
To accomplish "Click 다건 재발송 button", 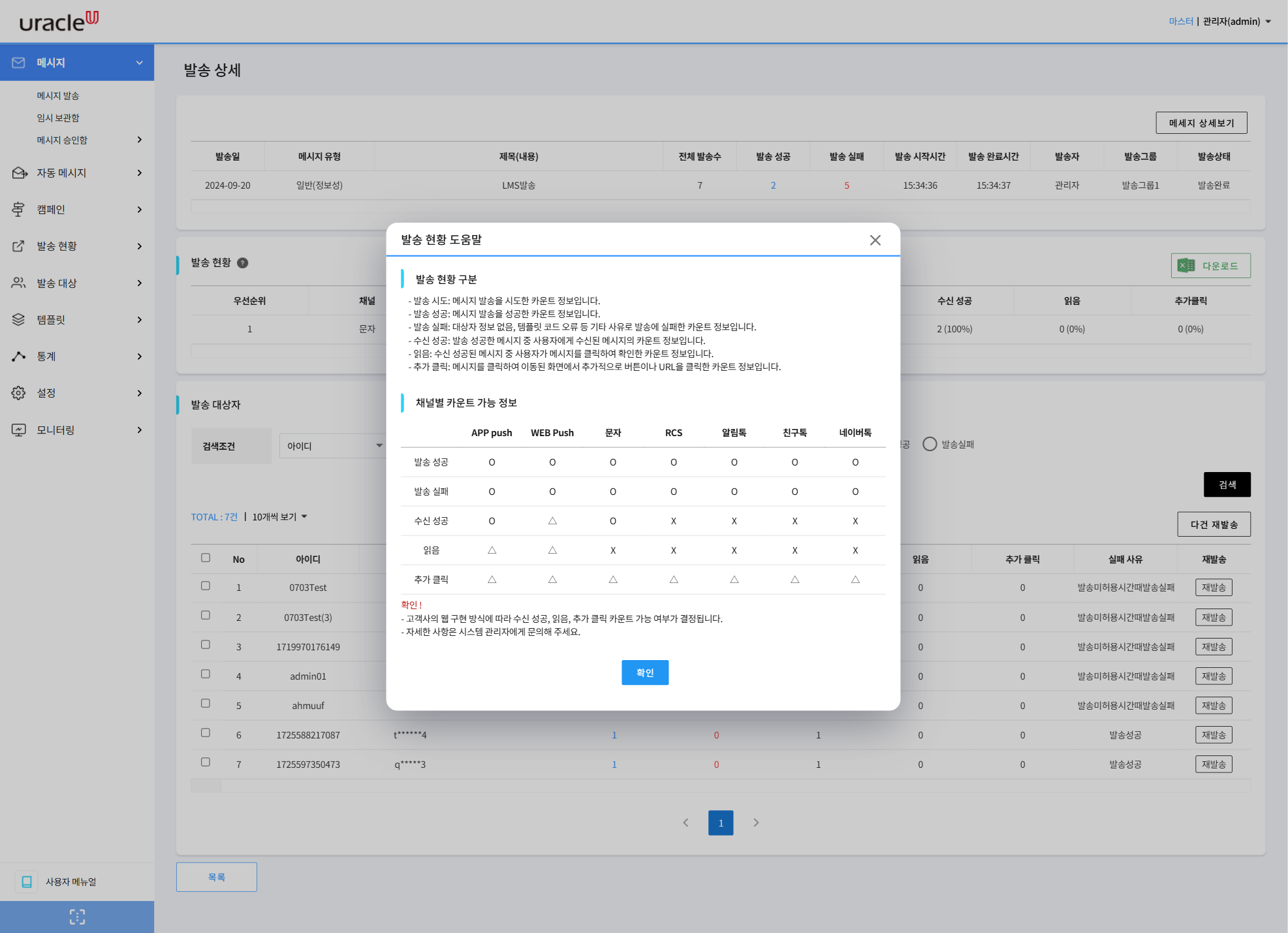I will tap(1214, 524).
